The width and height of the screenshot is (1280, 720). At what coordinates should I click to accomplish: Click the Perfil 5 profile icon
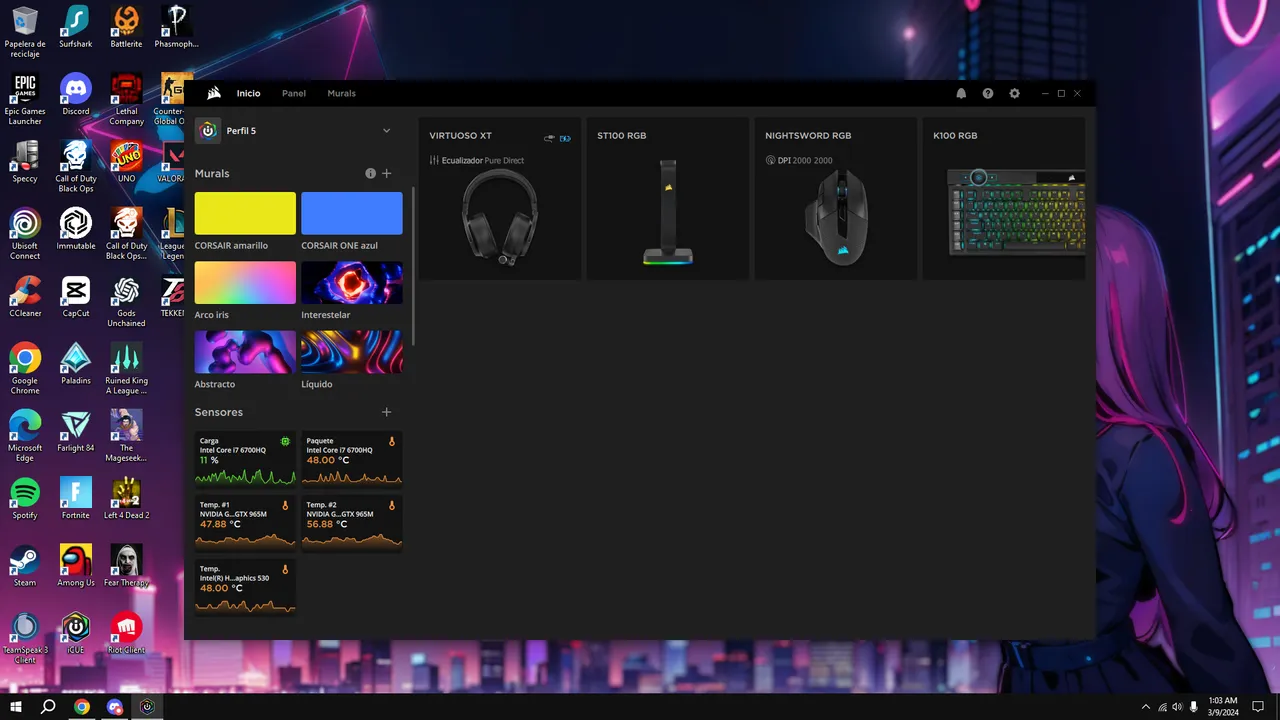pyautogui.click(x=208, y=131)
